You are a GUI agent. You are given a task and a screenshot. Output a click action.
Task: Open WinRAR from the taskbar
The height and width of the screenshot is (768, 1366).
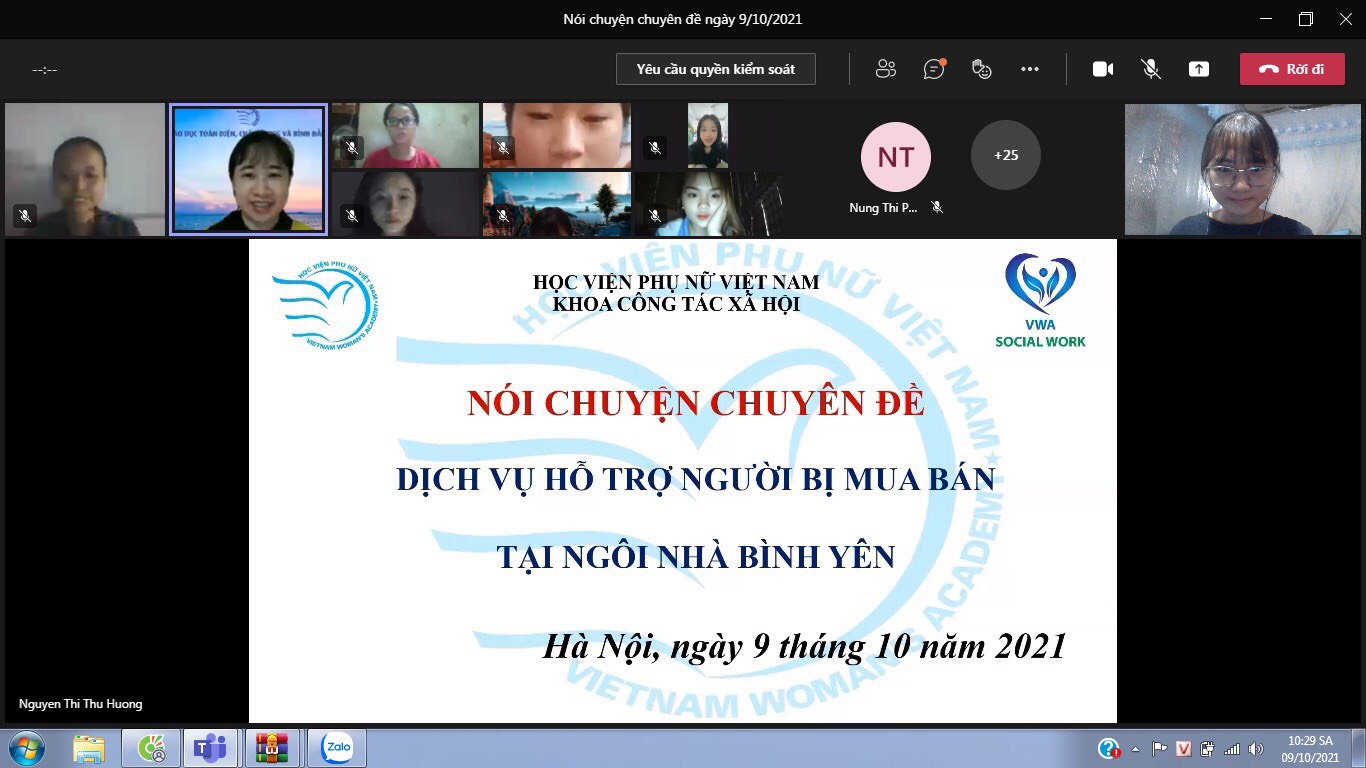[x=271, y=748]
